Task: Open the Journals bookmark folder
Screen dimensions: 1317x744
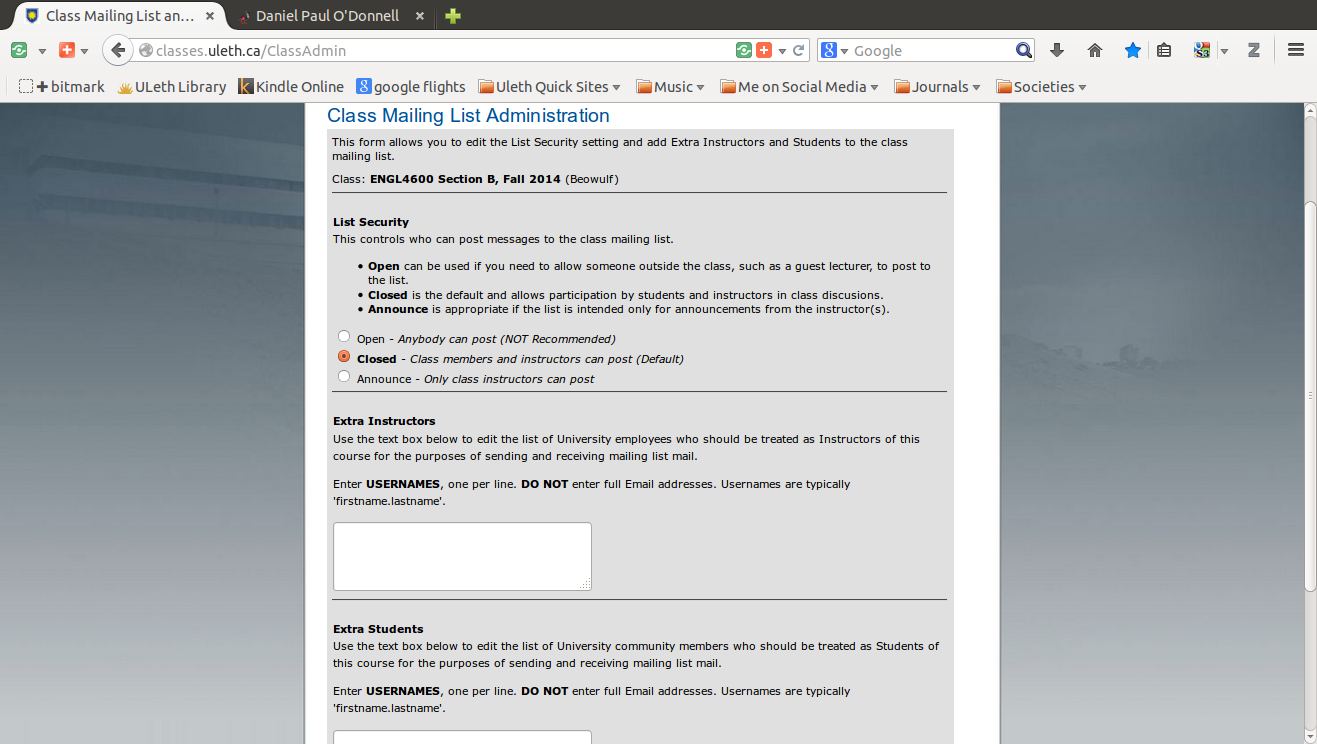Action: pos(937,87)
